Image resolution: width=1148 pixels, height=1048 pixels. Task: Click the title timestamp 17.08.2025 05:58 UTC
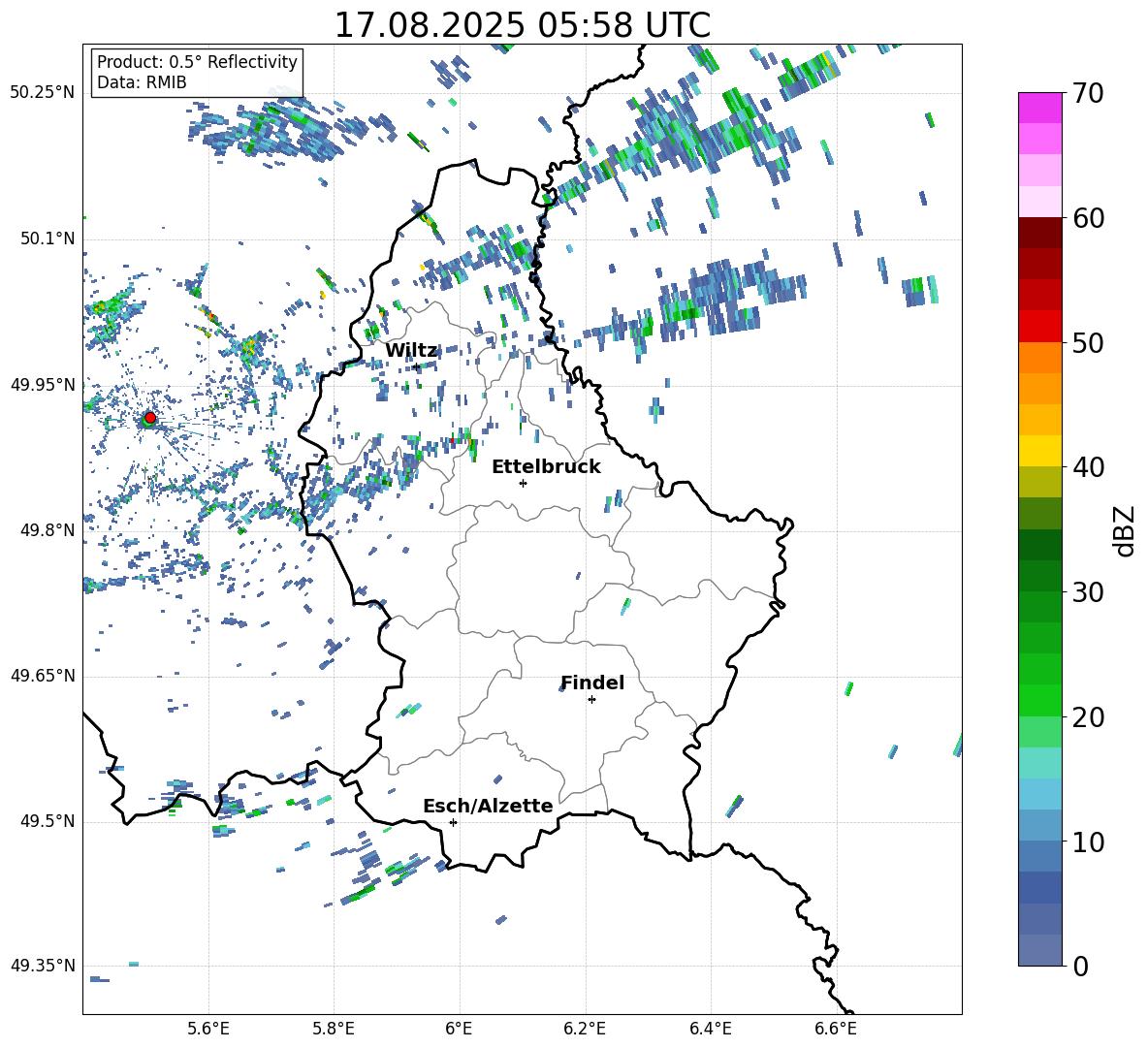522,25
